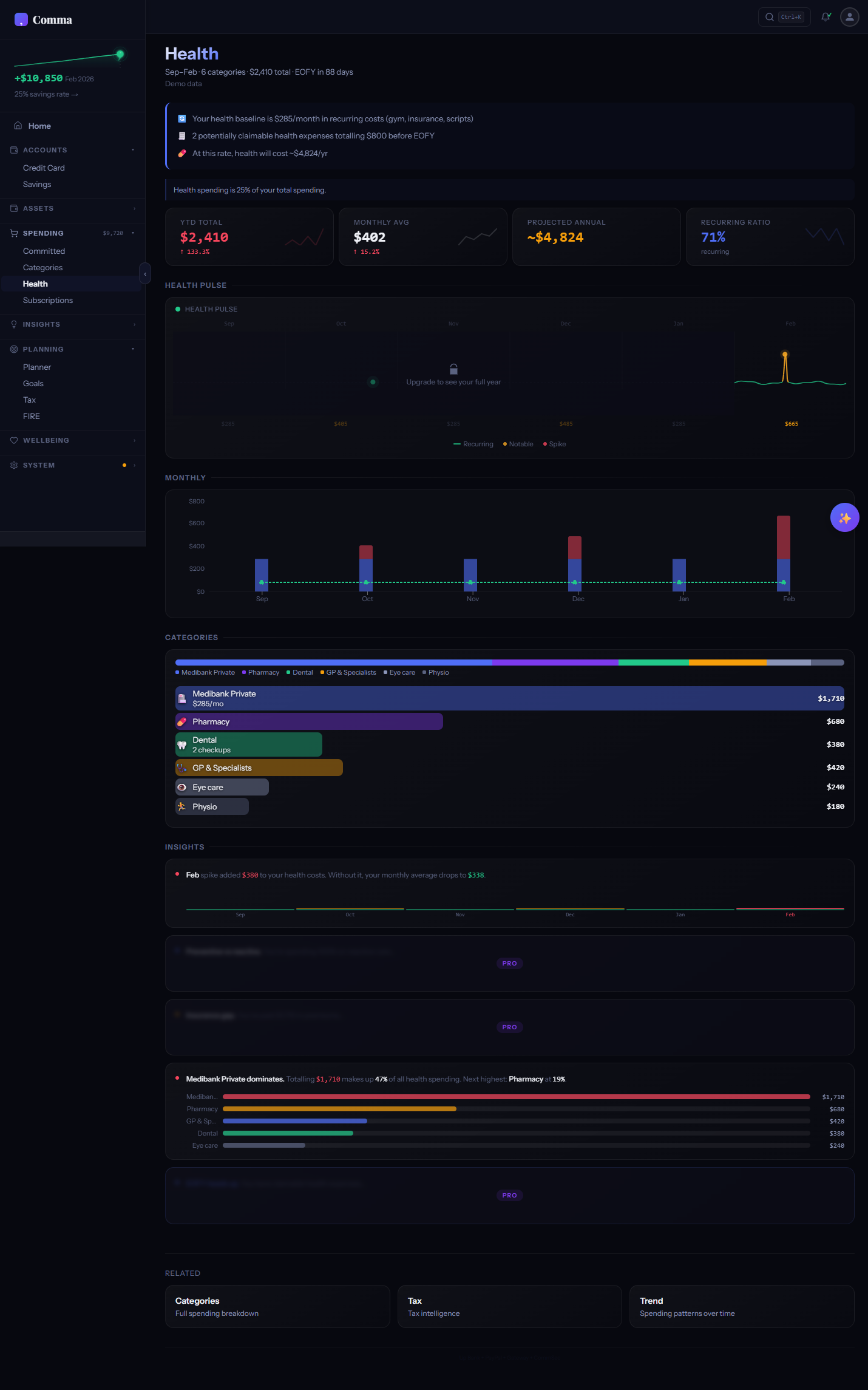Collapse the sidebar with arrow handle
Viewport: 868px width, 1390px height.
coord(144,274)
